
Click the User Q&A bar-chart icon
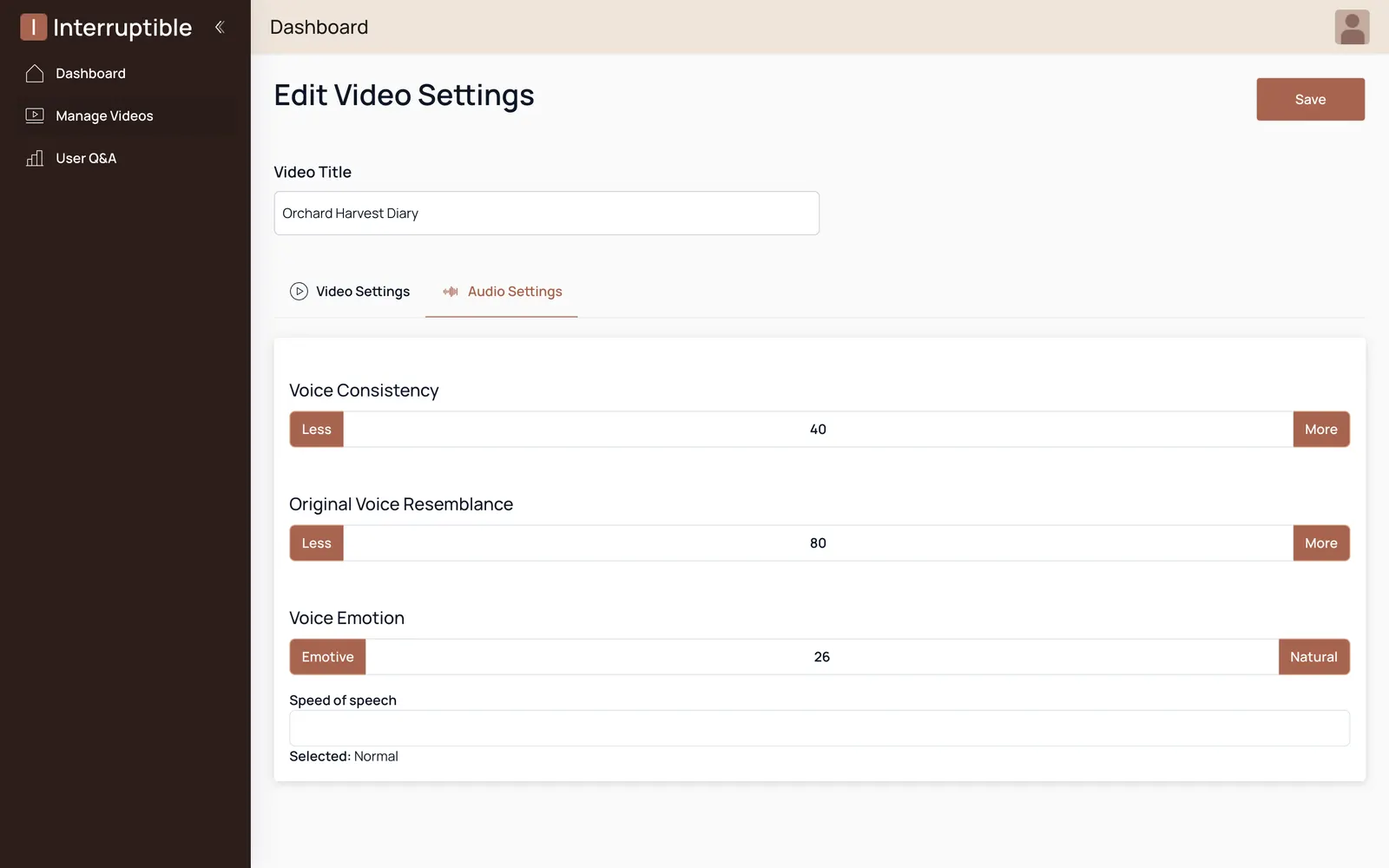(35, 158)
